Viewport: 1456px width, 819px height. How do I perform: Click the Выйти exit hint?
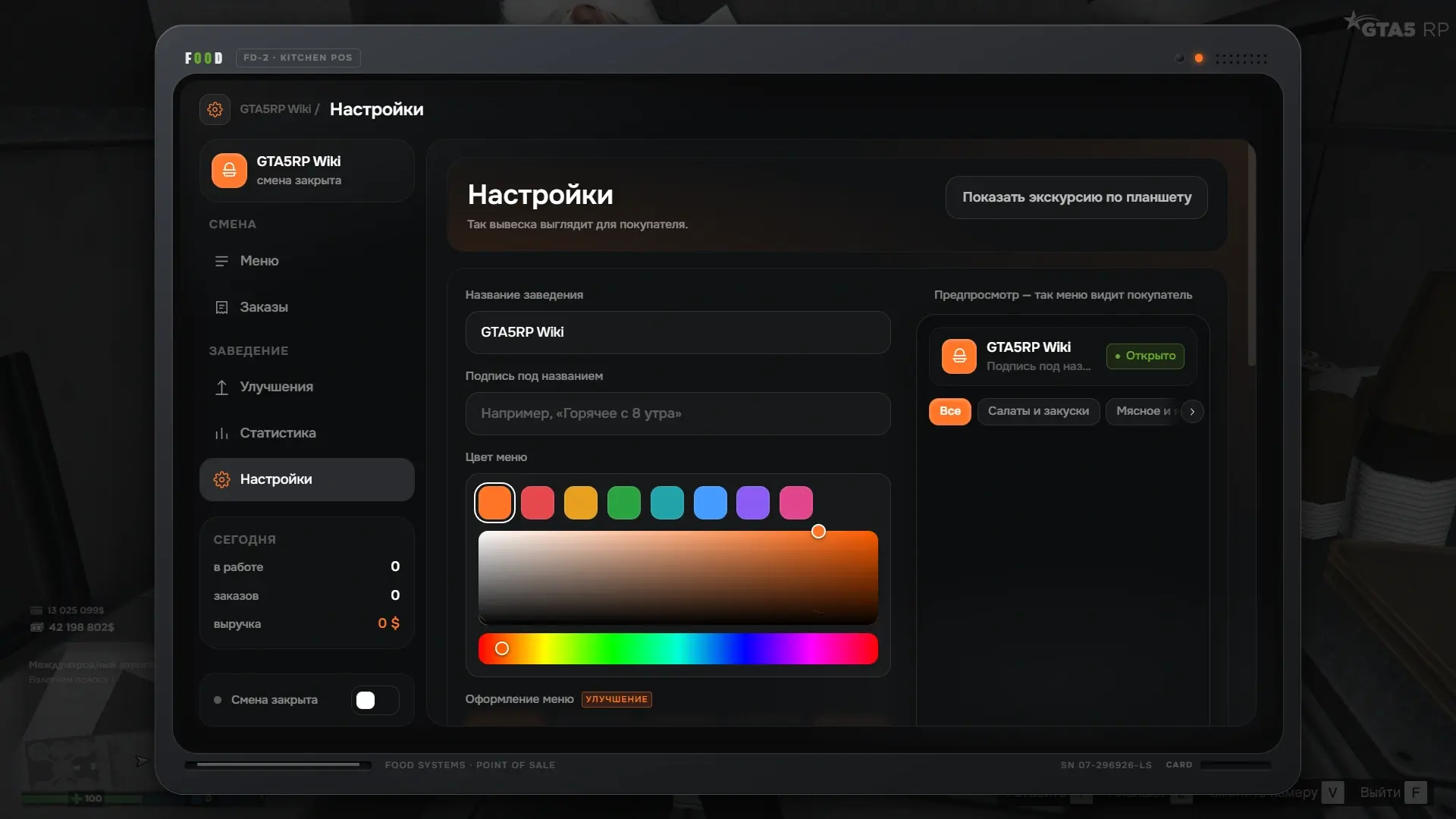(1393, 792)
